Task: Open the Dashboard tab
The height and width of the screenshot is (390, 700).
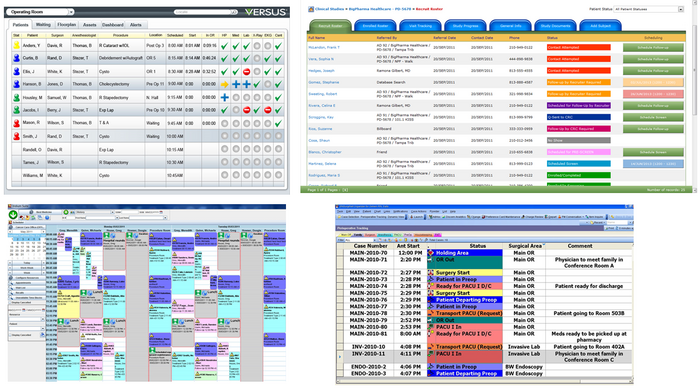Action: click(x=113, y=25)
